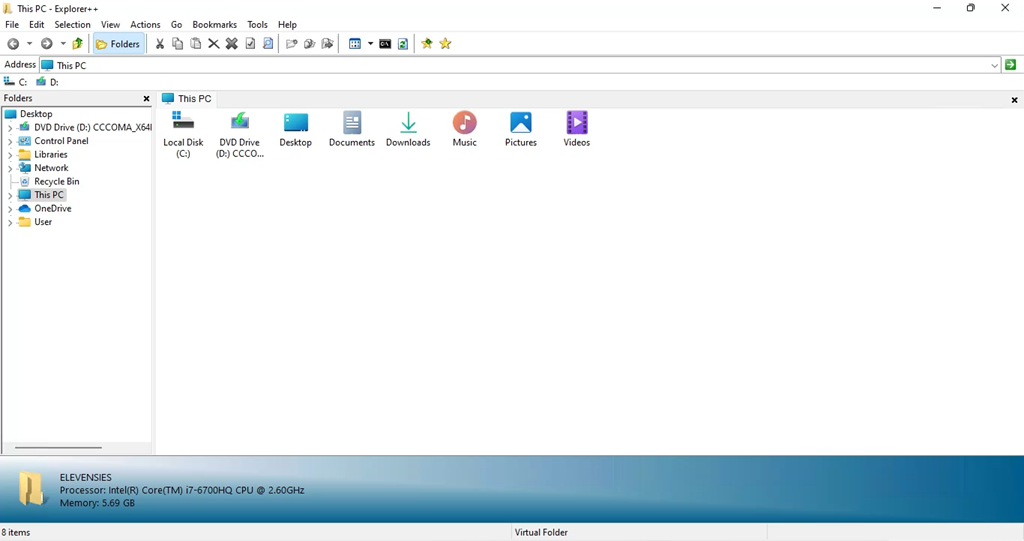The image size is (1024, 541).
Task: Paste clipboard items via toolbar
Action: [195, 44]
